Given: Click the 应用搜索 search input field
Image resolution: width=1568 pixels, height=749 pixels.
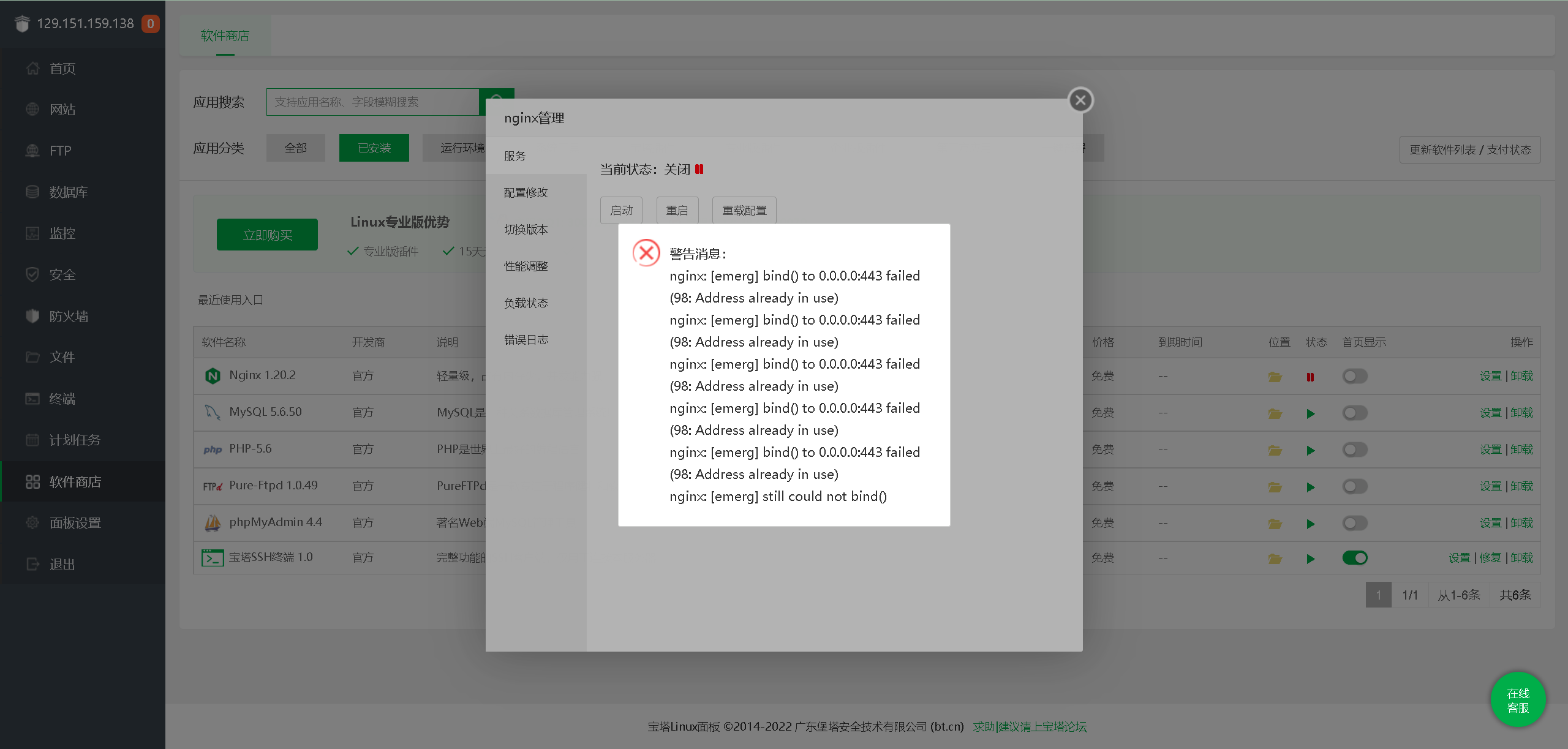Looking at the screenshot, I should 372,102.
